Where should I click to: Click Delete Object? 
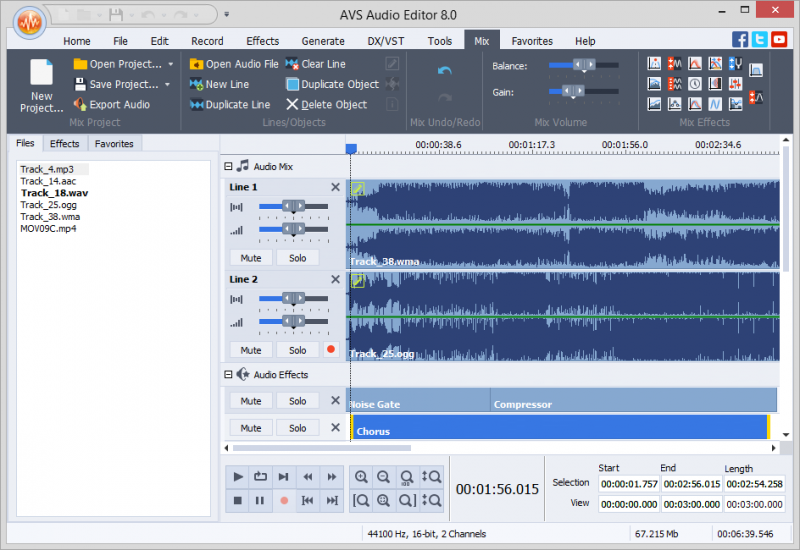coord(327,105)
